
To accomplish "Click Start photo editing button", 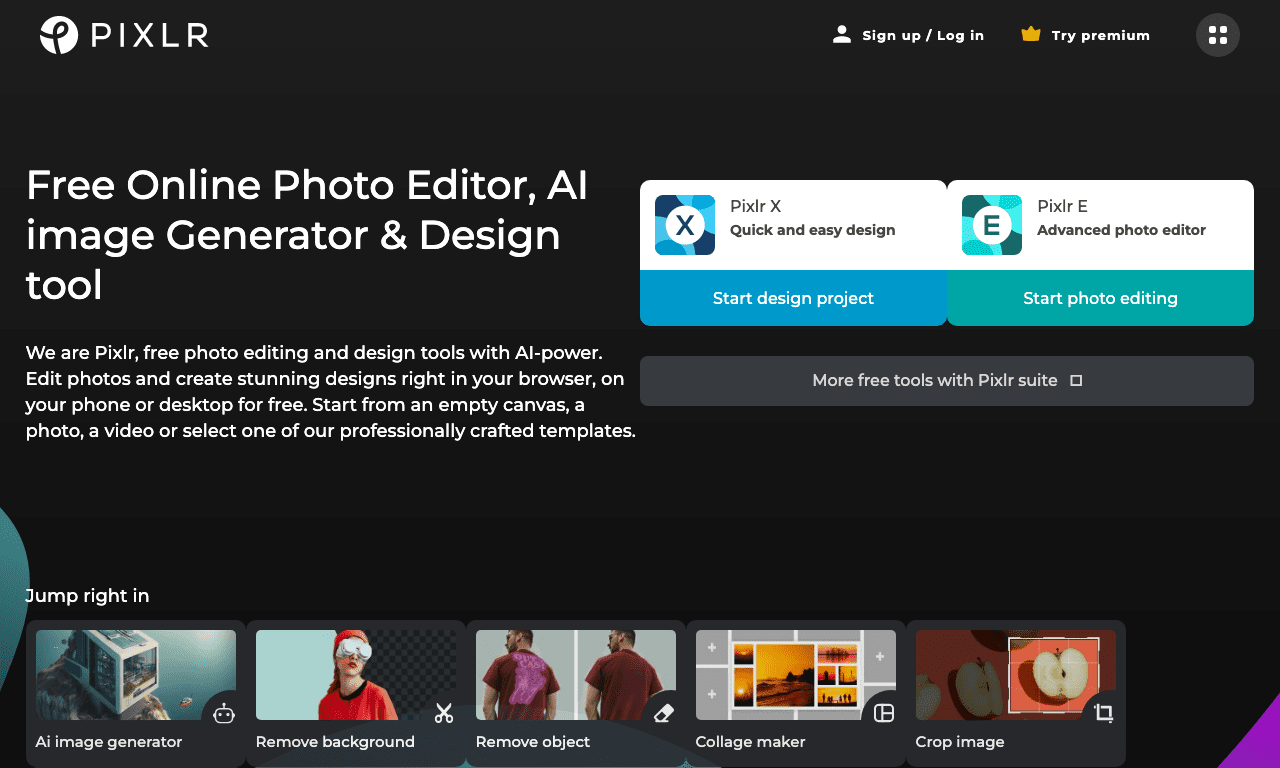I will pos(1100,298).
